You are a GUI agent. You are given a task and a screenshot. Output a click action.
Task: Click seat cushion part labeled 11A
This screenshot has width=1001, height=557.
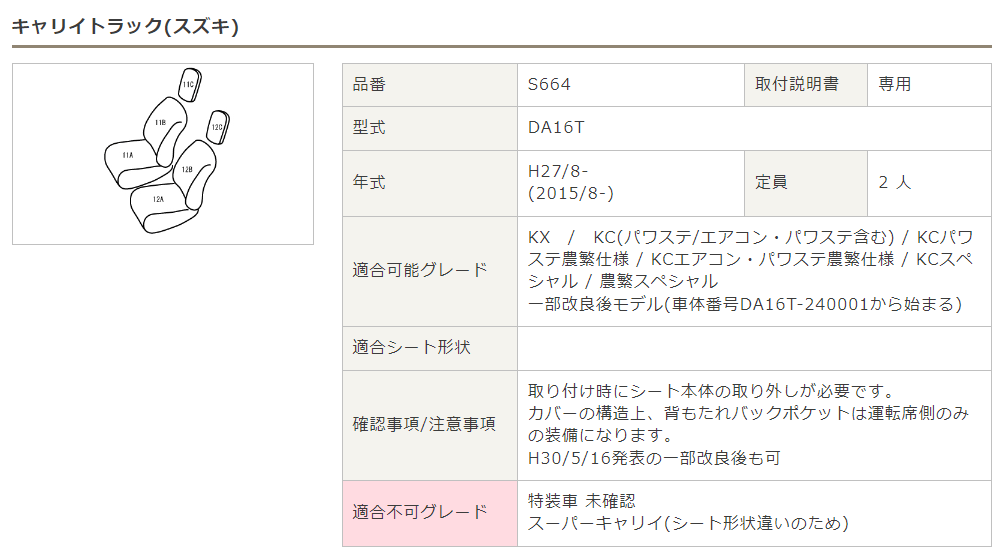pyautogui.click(x=133, y=163)
